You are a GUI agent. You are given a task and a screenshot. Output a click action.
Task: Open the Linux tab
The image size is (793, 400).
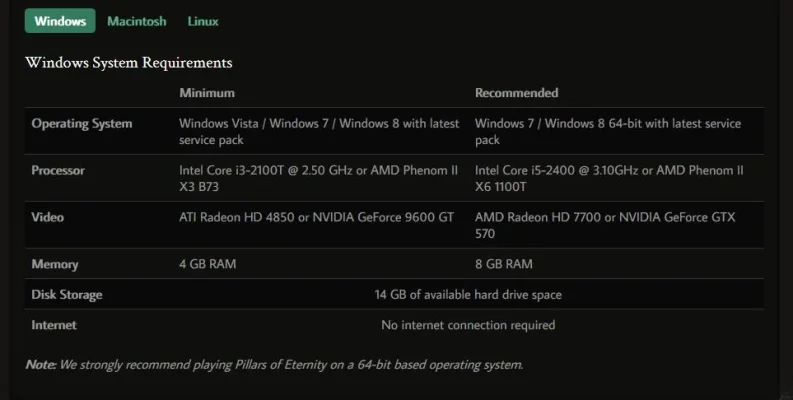coord(203,21)
